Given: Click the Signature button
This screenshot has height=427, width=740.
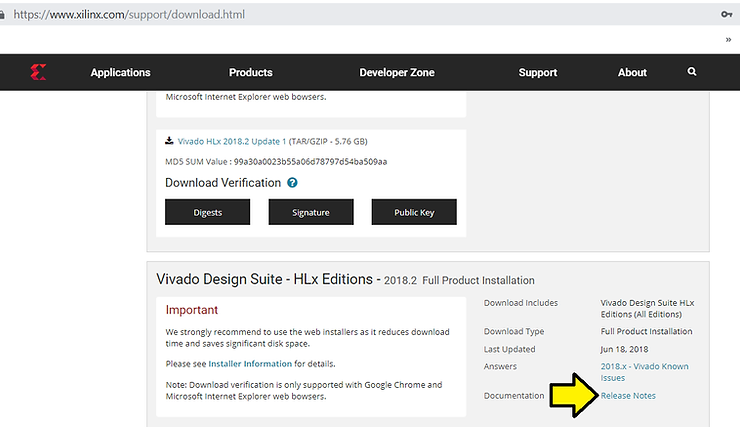Looking at the screenshot, I should [x=310, y=212].
